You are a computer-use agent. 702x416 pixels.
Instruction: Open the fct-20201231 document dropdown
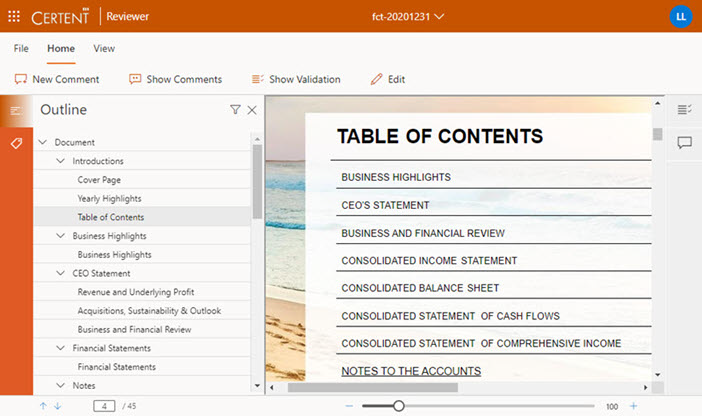(x=407, y=17)
